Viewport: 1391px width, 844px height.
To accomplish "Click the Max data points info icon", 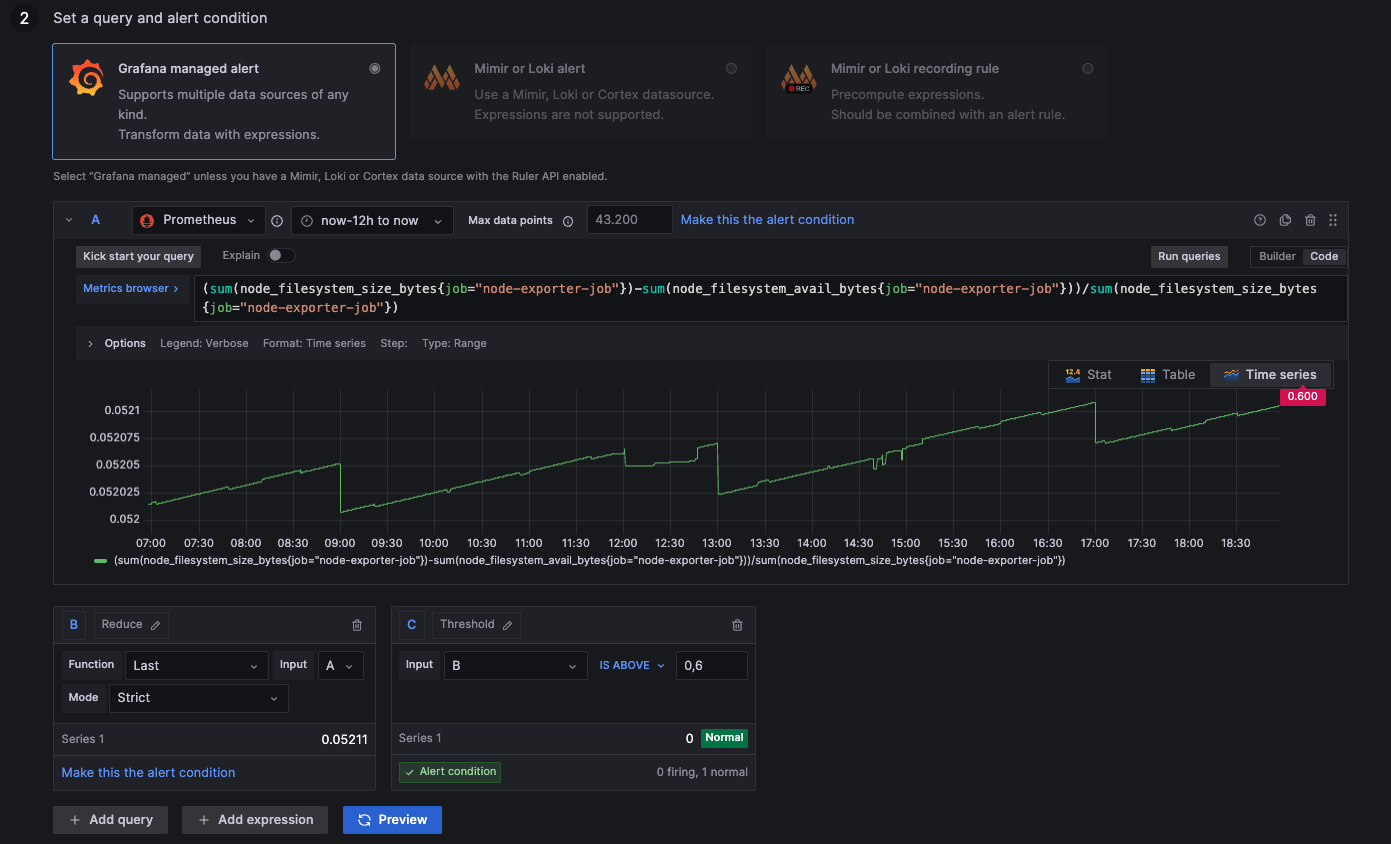I will click(x=568, y=221).
